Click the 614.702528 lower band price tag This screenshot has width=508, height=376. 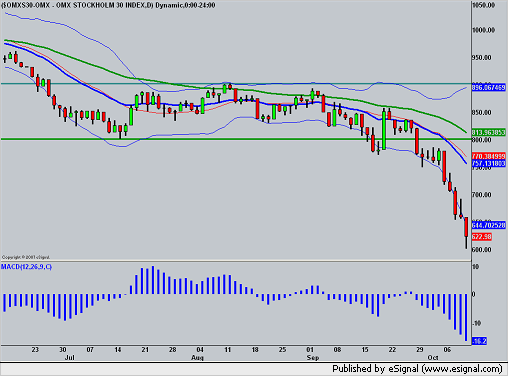489,225
